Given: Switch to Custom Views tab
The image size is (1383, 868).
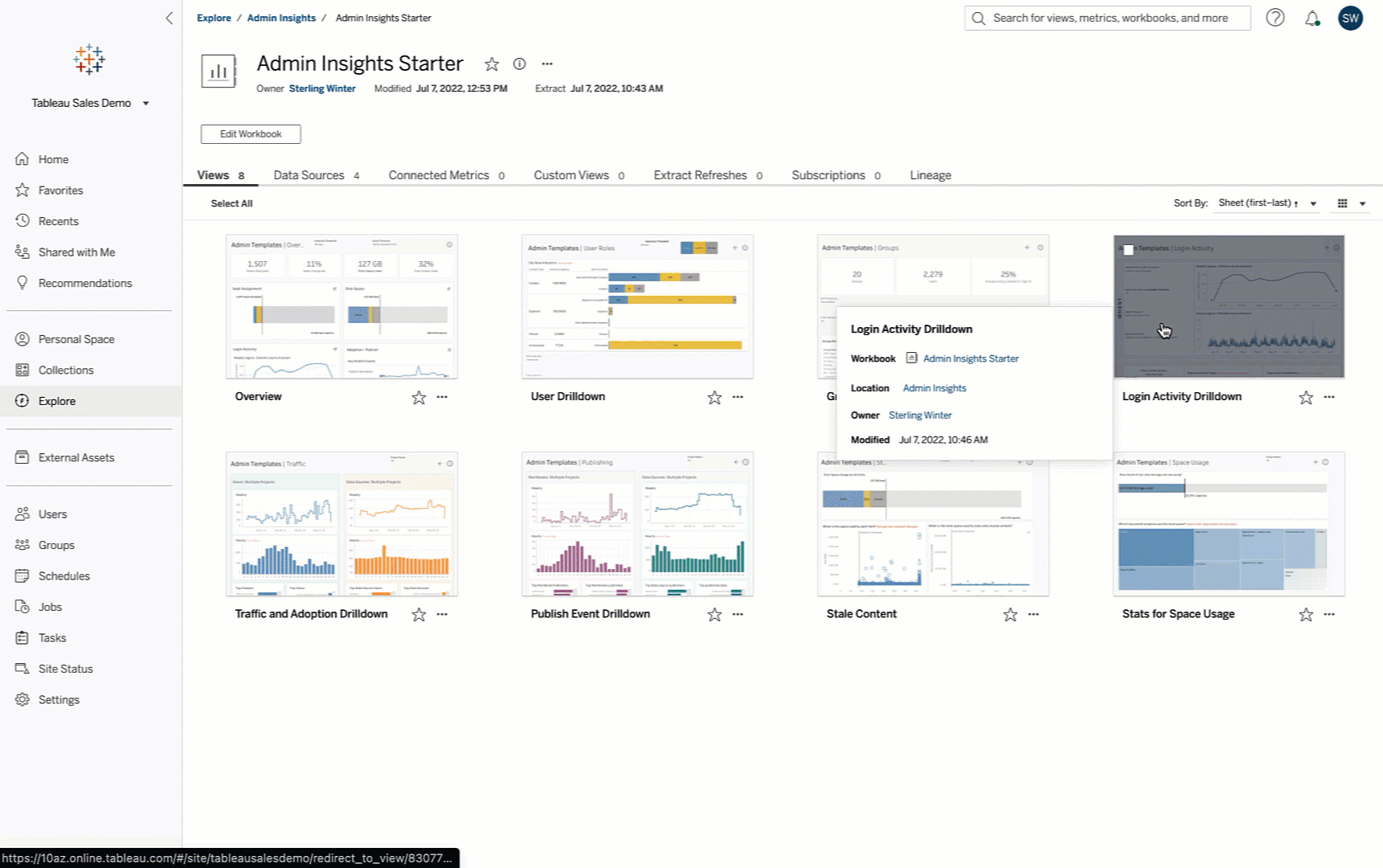Looking at the screenshot, I should (579, 175).
